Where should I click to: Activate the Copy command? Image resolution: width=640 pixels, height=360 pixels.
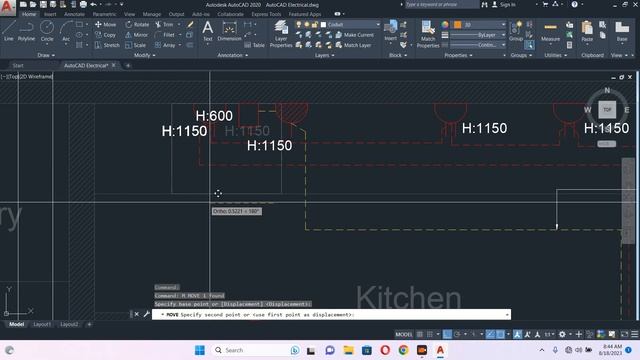(106, 35)
